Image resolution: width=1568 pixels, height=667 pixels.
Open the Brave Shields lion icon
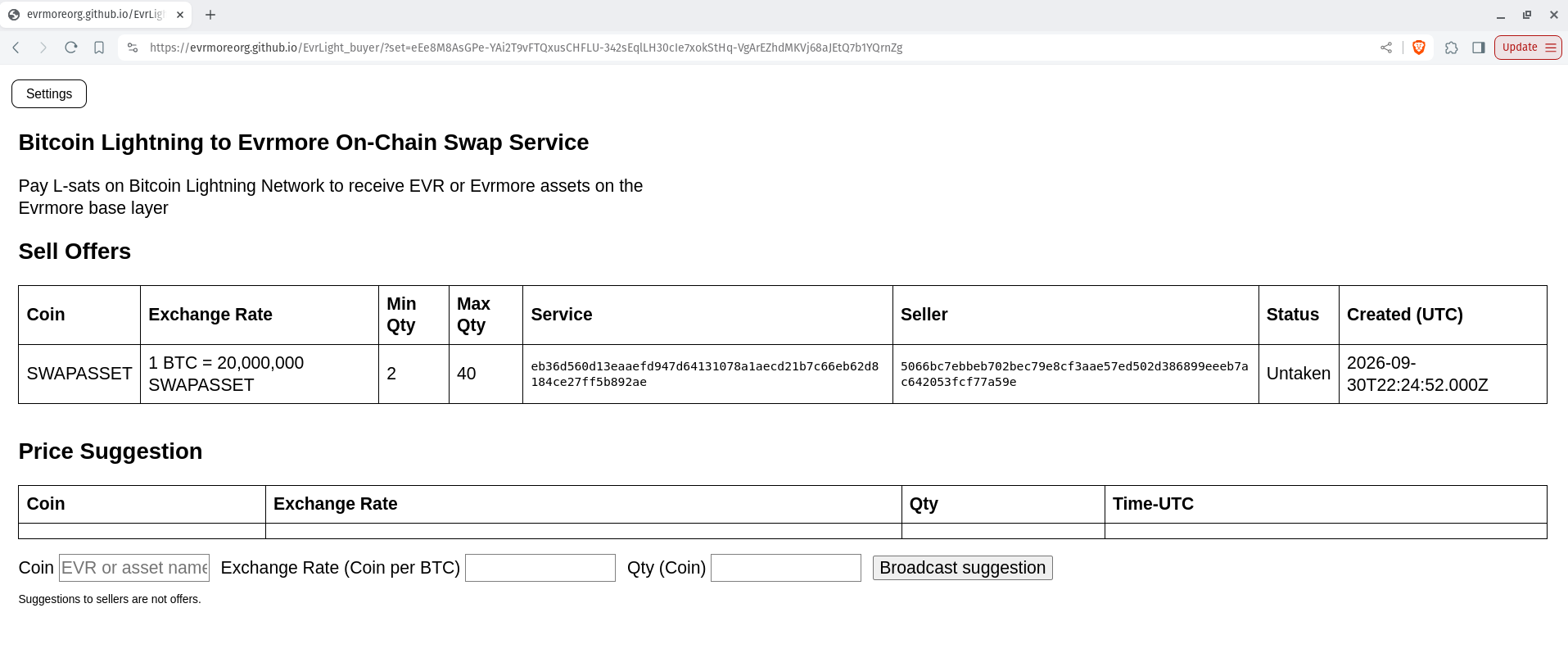pos(1419,48)
